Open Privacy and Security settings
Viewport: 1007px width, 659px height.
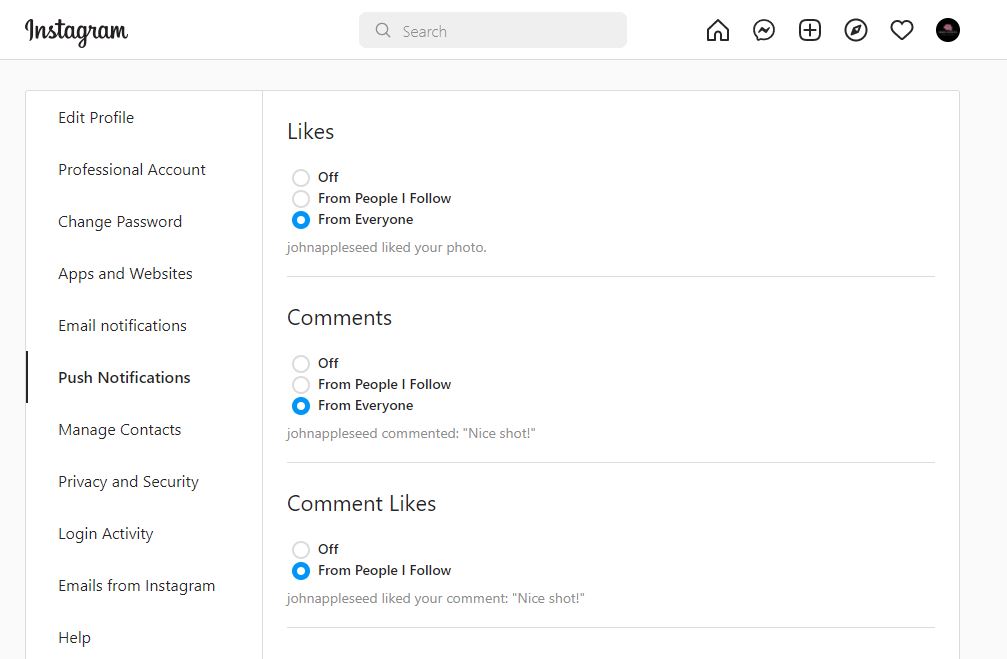(128, 482)
